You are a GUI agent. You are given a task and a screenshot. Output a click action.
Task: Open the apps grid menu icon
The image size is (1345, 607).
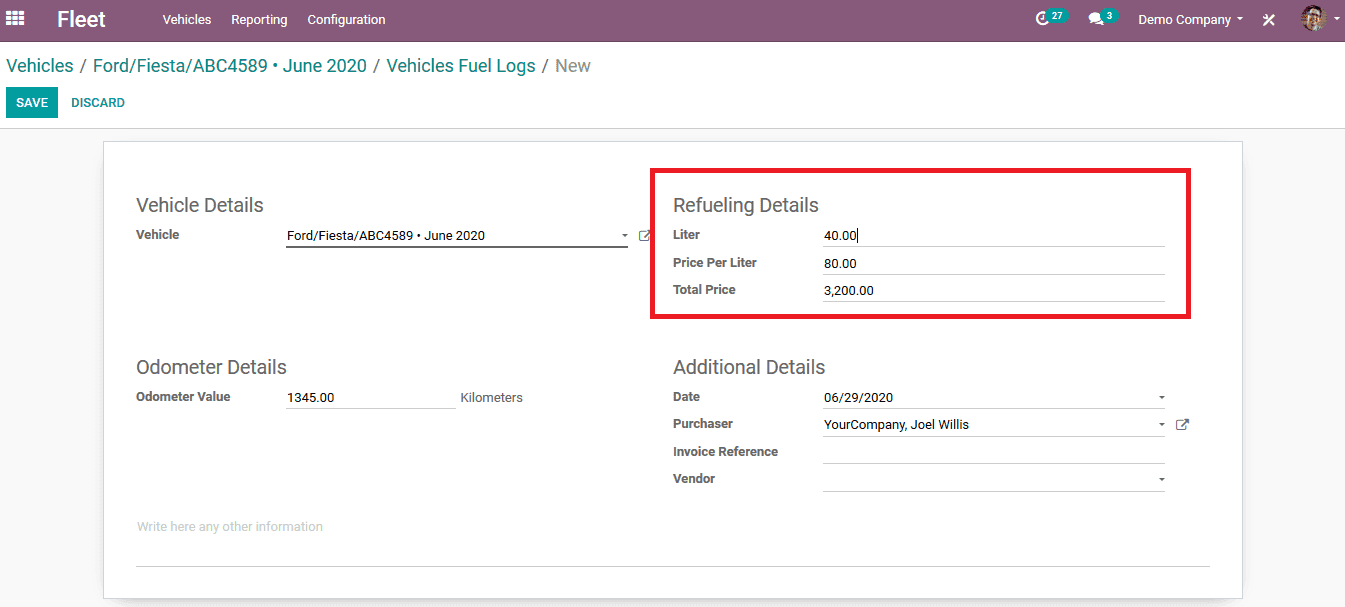pyautogui.click(x=15, y=18)
